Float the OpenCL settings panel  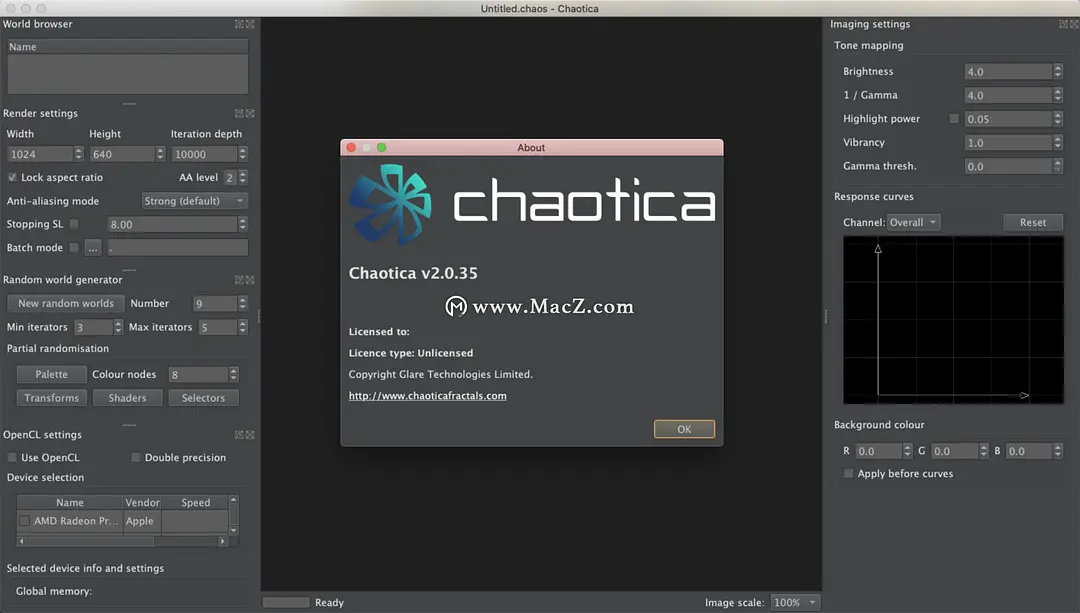coord(239,435)
